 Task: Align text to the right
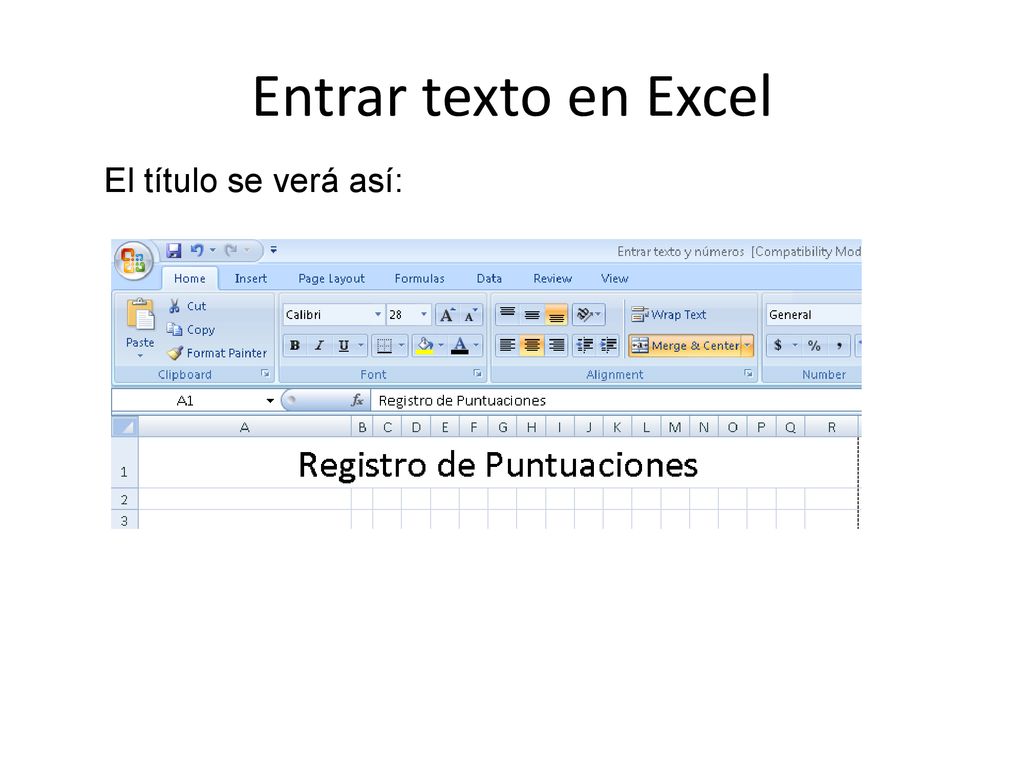pyautogui.click(x=556, y=345)
